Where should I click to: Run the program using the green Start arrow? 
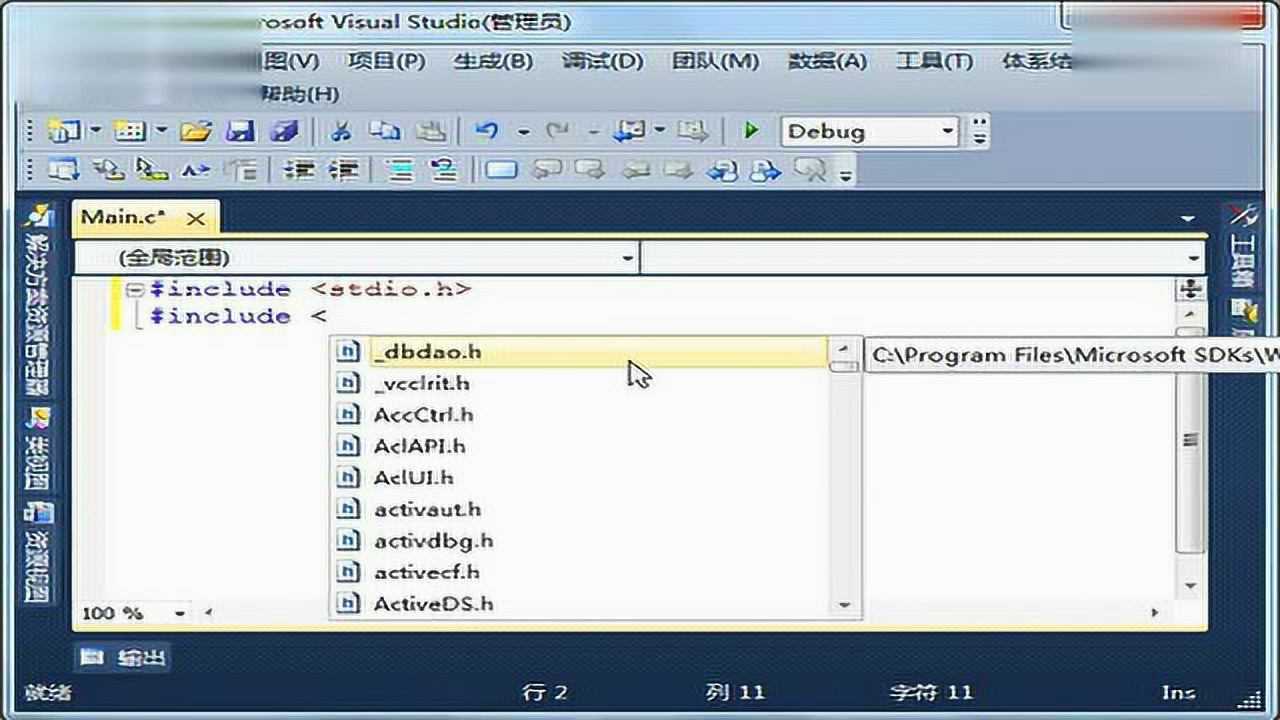click(751, 130)
